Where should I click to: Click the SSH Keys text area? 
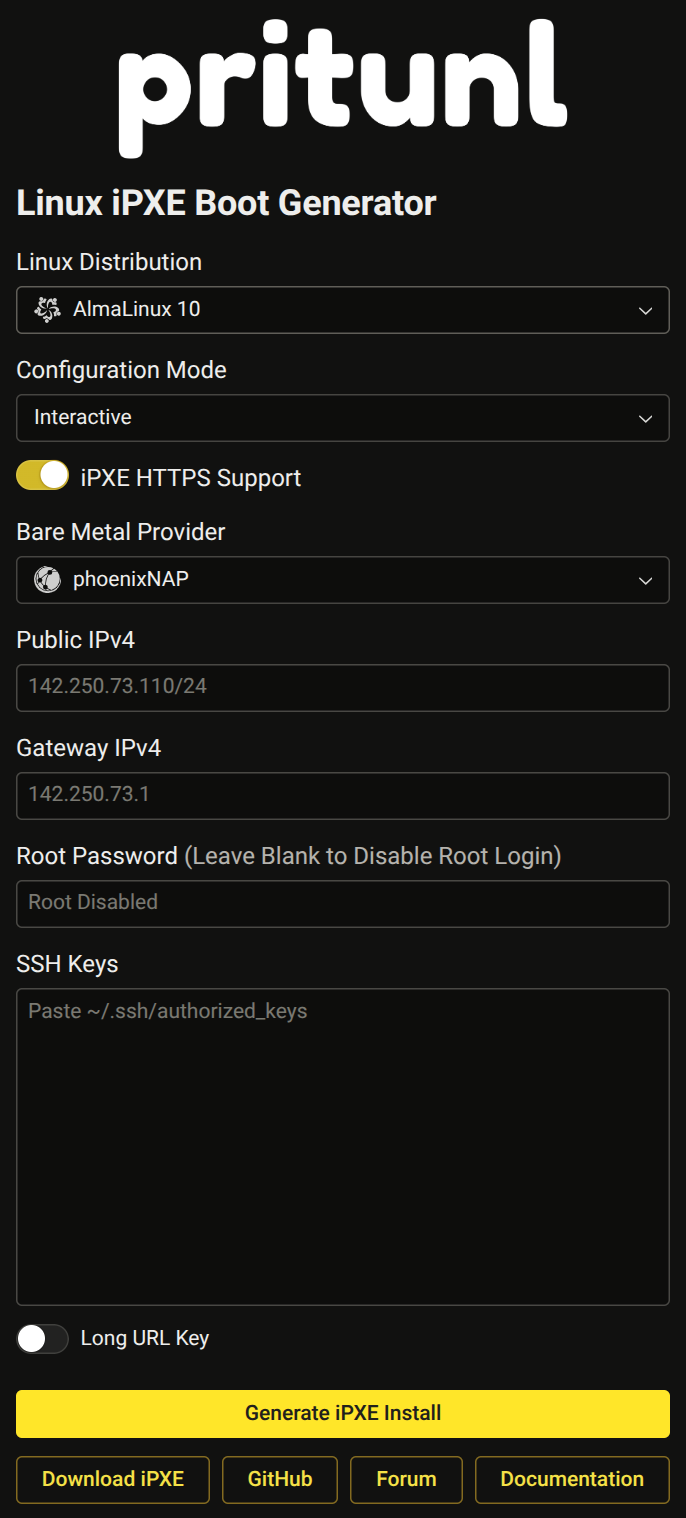coord(343,1147)
